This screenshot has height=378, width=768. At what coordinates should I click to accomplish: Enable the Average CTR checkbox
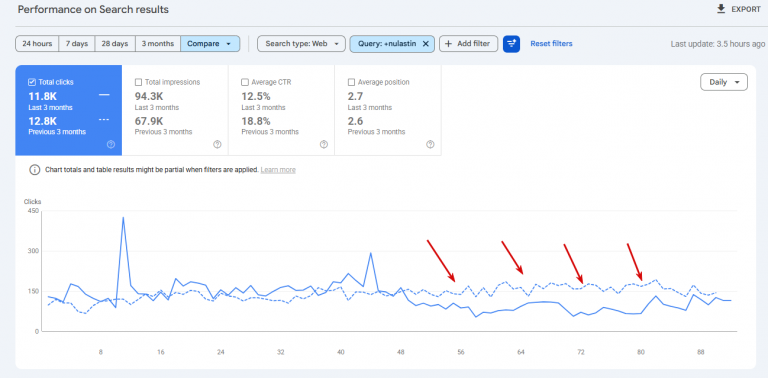pyautogui.click(x=245, y=82)
